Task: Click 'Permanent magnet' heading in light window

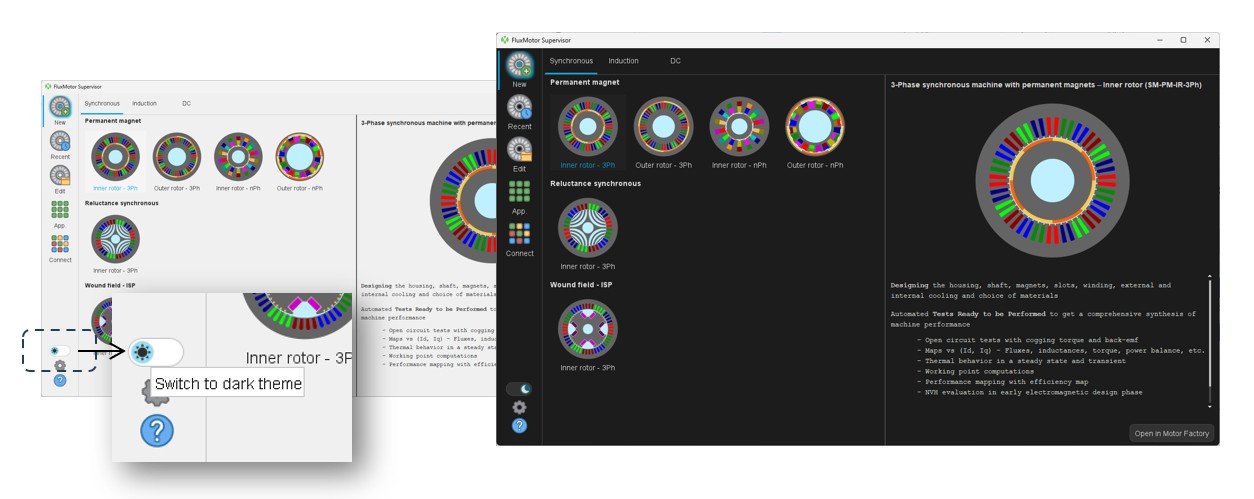Action: coord(113,121)
